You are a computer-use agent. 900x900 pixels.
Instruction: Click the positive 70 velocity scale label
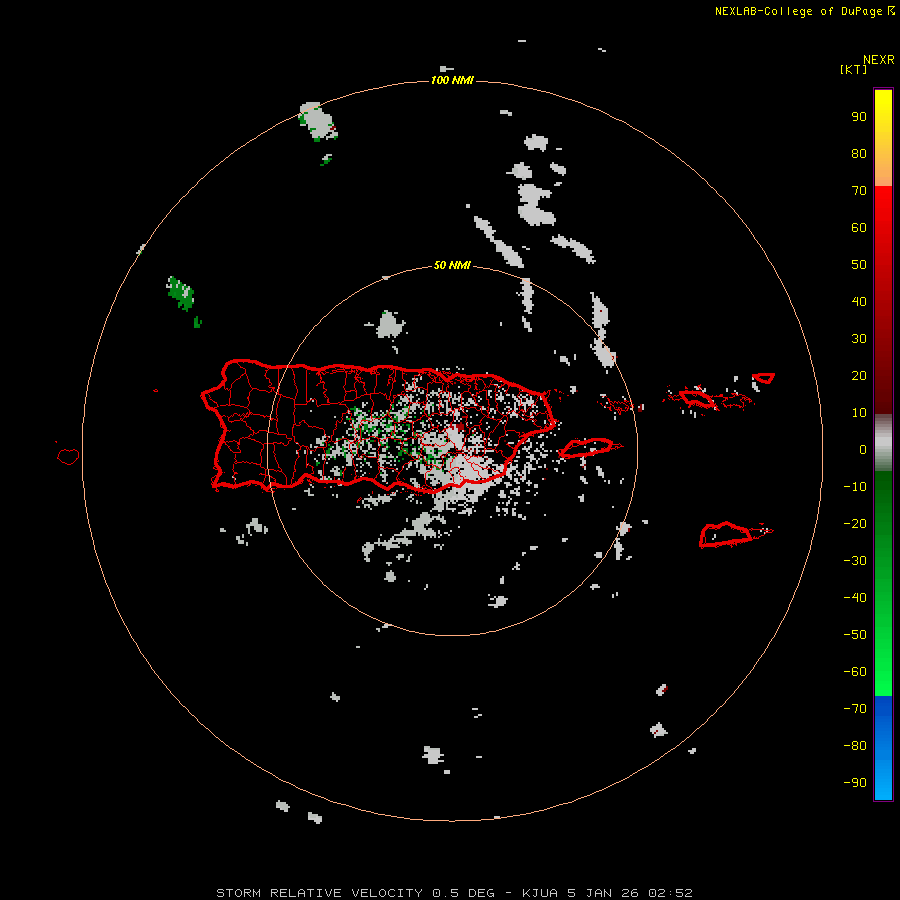click(x=859, y=191)
